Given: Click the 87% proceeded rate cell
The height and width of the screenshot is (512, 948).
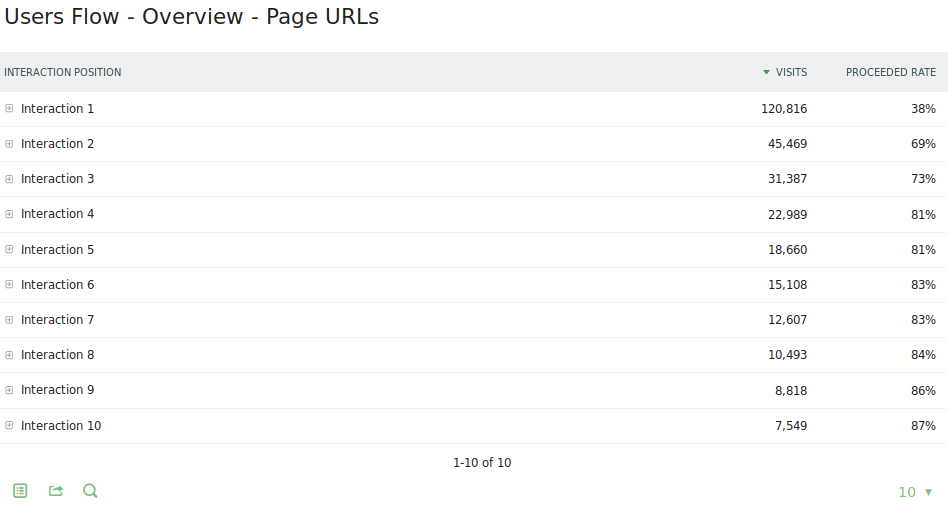Looking at the screenshot, I should [x=923, y=426].
